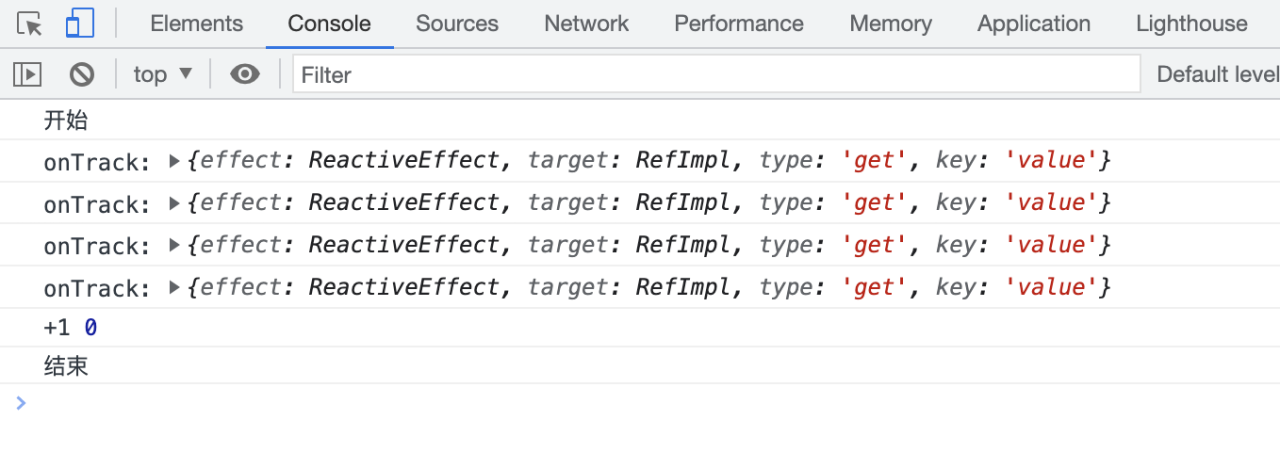
Task: Show the console sidebar panel
Action: click(27, 74)
